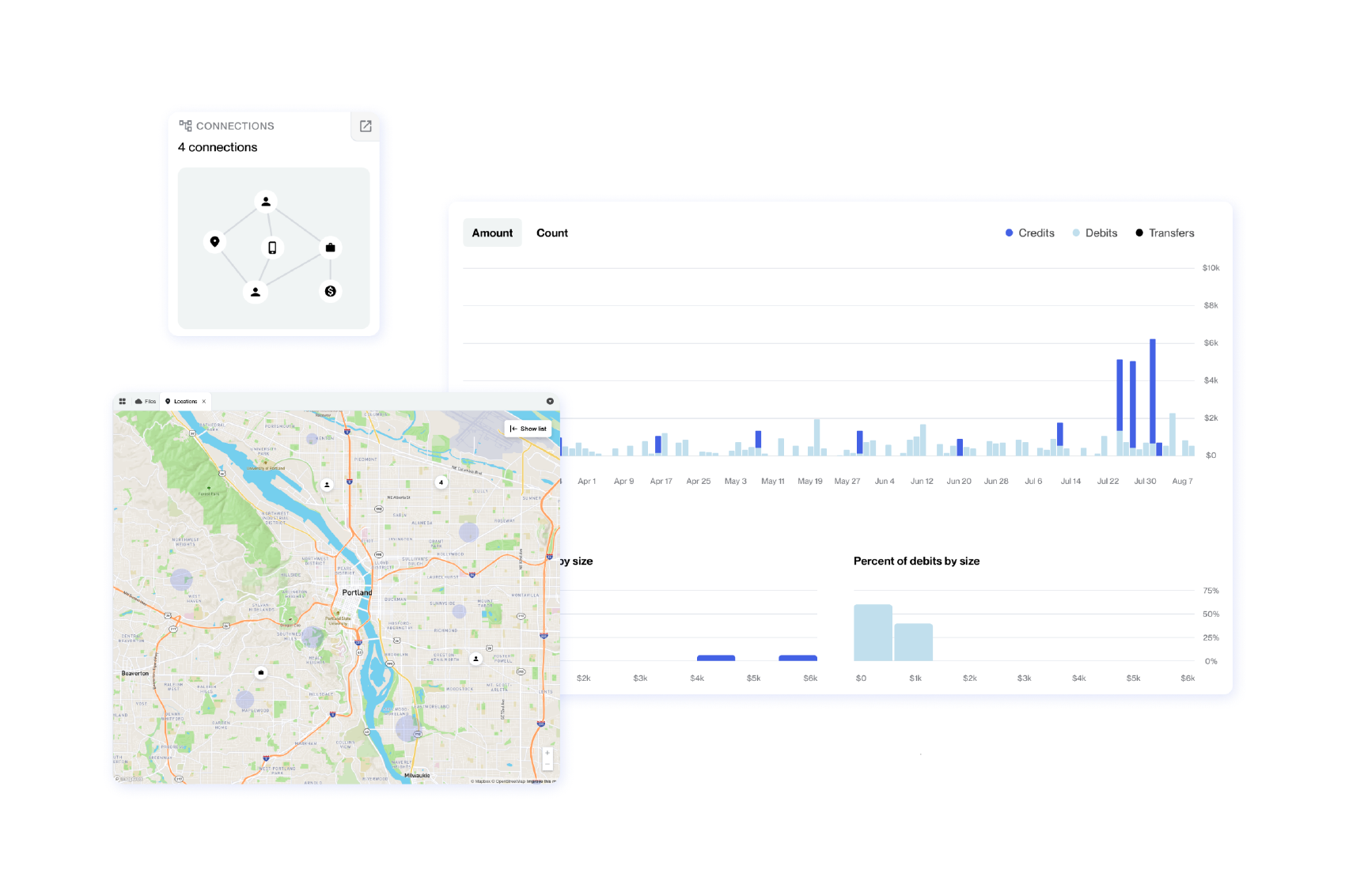
Task: Select the top person node in the connections graph
Action: [x=266, y=202]
